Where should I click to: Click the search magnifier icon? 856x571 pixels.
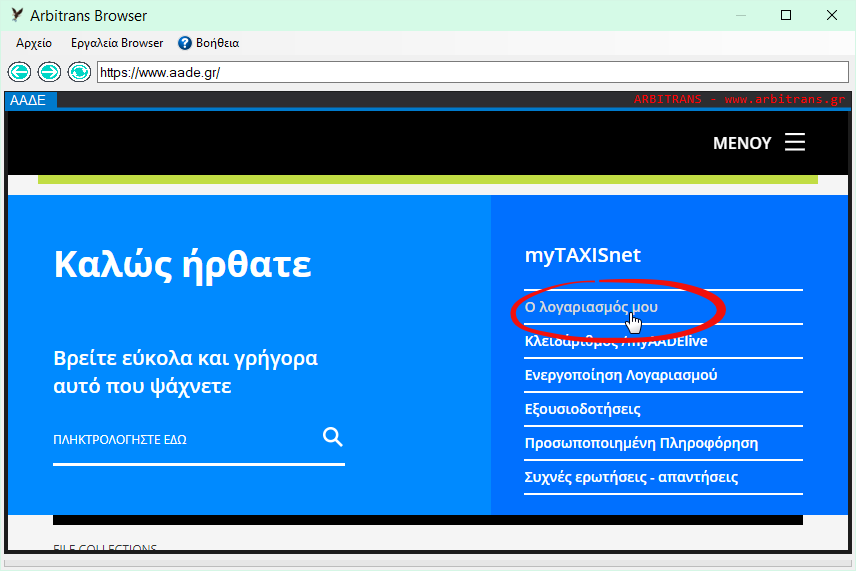[x=332, y=437]
